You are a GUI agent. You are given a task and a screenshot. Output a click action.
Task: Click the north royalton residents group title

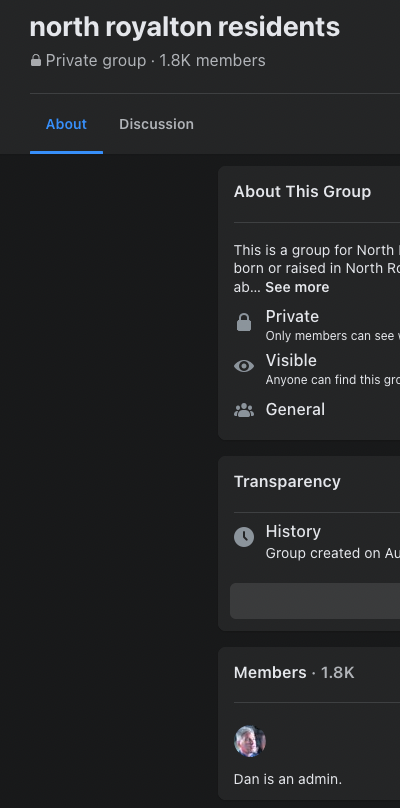tap(185, 27)
